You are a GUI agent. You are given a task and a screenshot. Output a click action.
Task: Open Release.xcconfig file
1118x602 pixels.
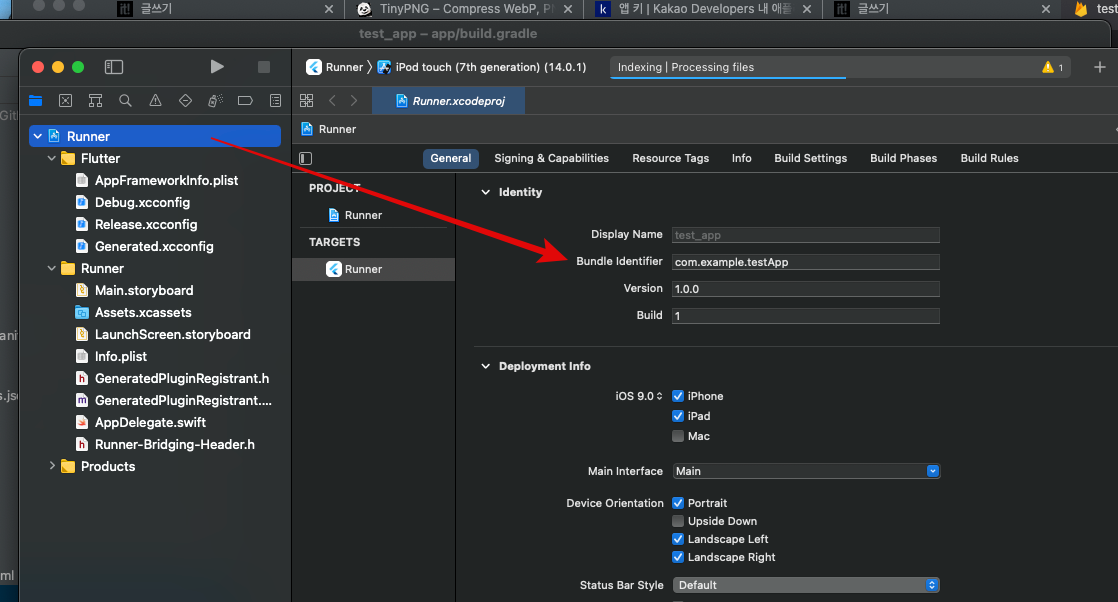click(136, 224)
